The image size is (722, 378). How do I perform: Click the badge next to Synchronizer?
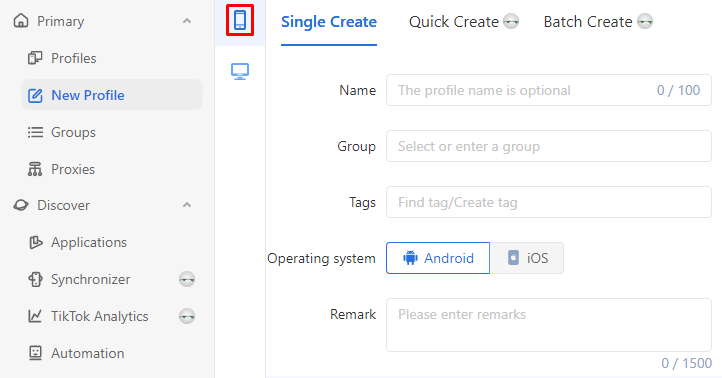[187, 279]
